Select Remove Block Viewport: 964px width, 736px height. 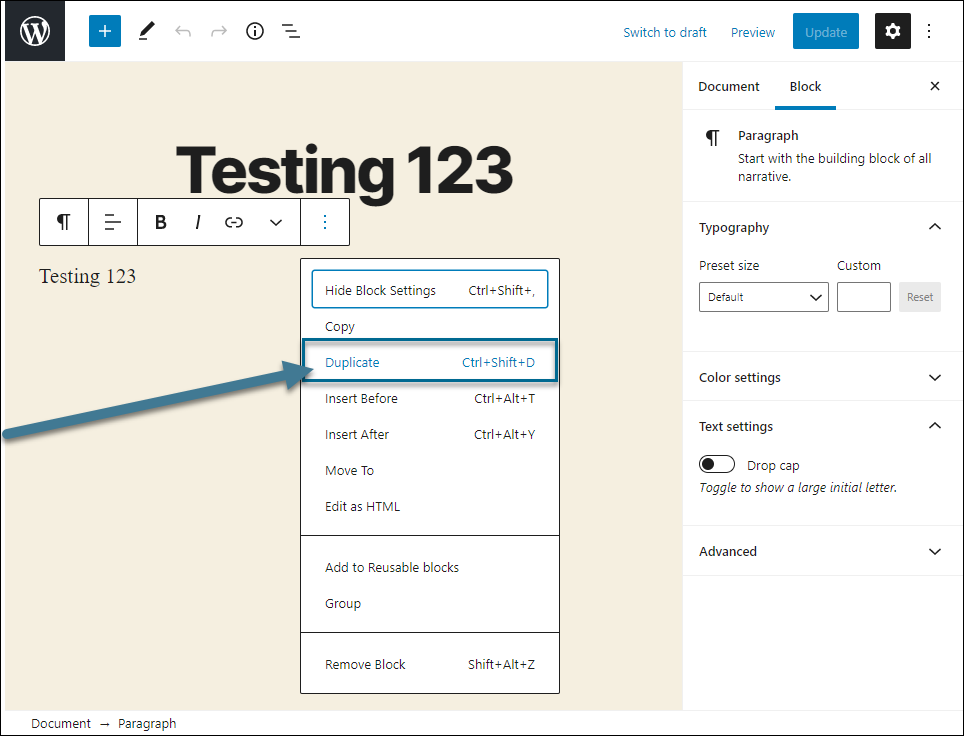coord(430,664)
